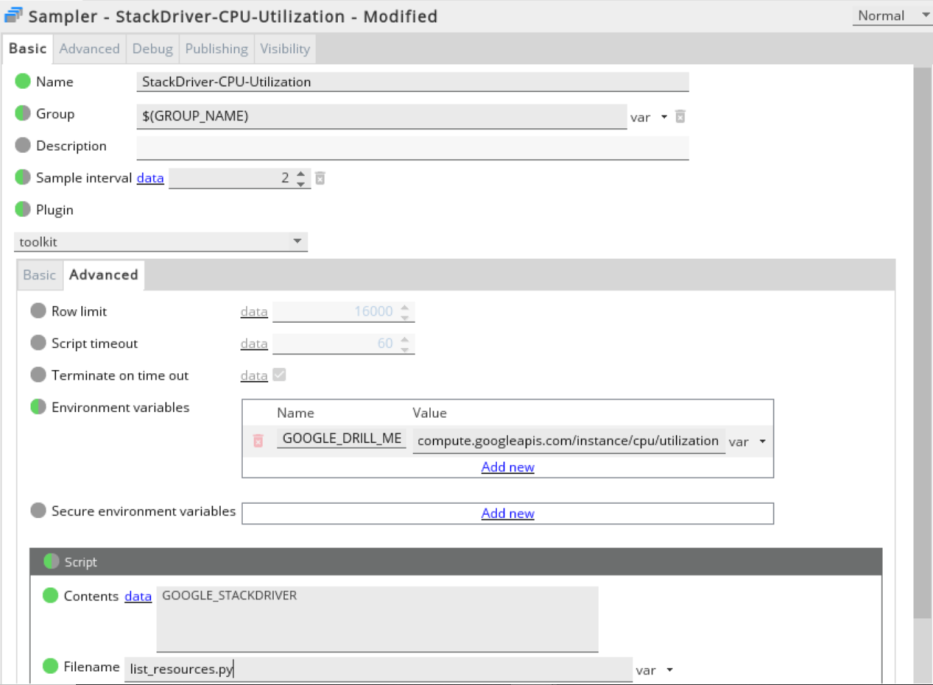This screenshot has height=685, width=933.
Task: Delete the Group variable with trash icon
Action: pyautogui.click(x=680, y=116)
